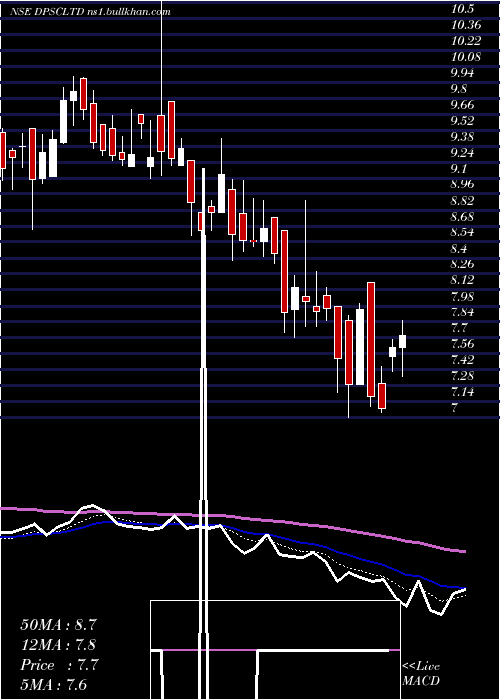
Task: Select the 10.5 price axis label
Action: point(462,9)
